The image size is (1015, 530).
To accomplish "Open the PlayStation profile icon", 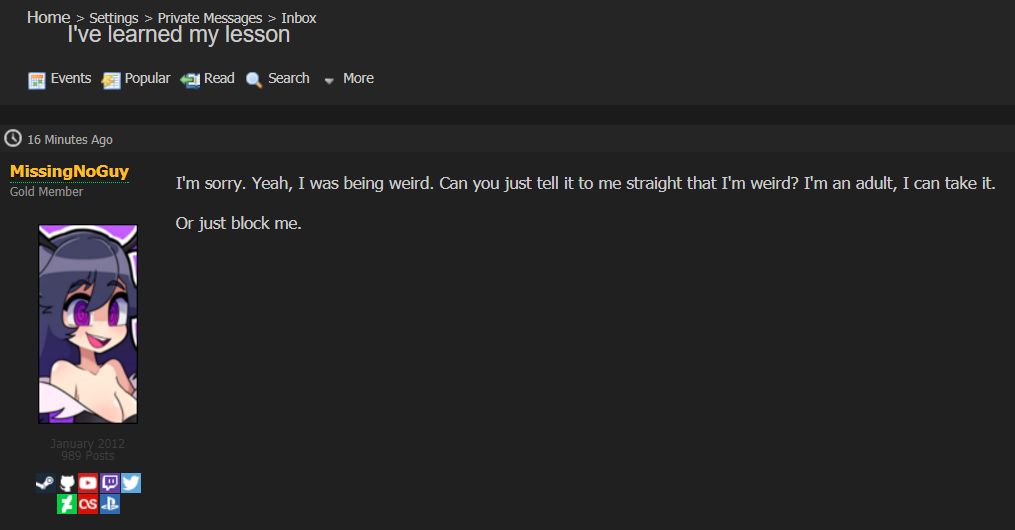I will [109, 503].
